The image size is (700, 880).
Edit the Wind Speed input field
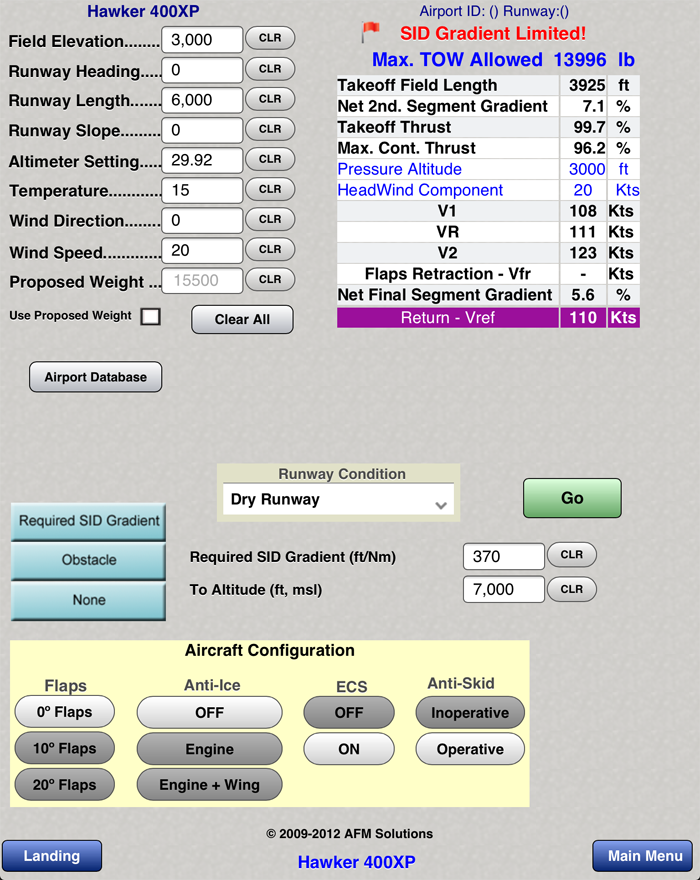coord(202,250)
